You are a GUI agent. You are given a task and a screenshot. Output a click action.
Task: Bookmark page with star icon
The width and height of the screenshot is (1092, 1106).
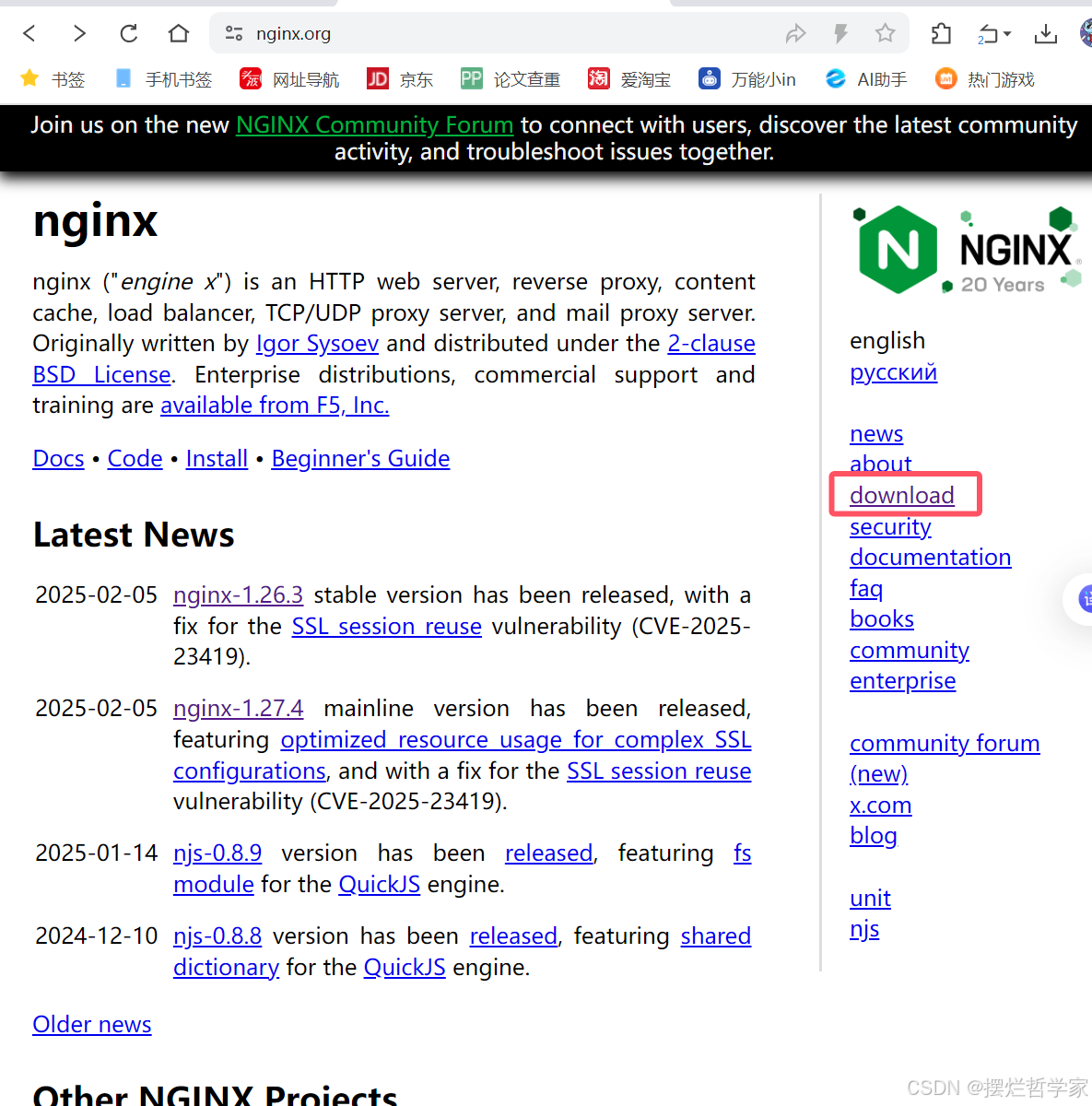click(x=886, y=34)
